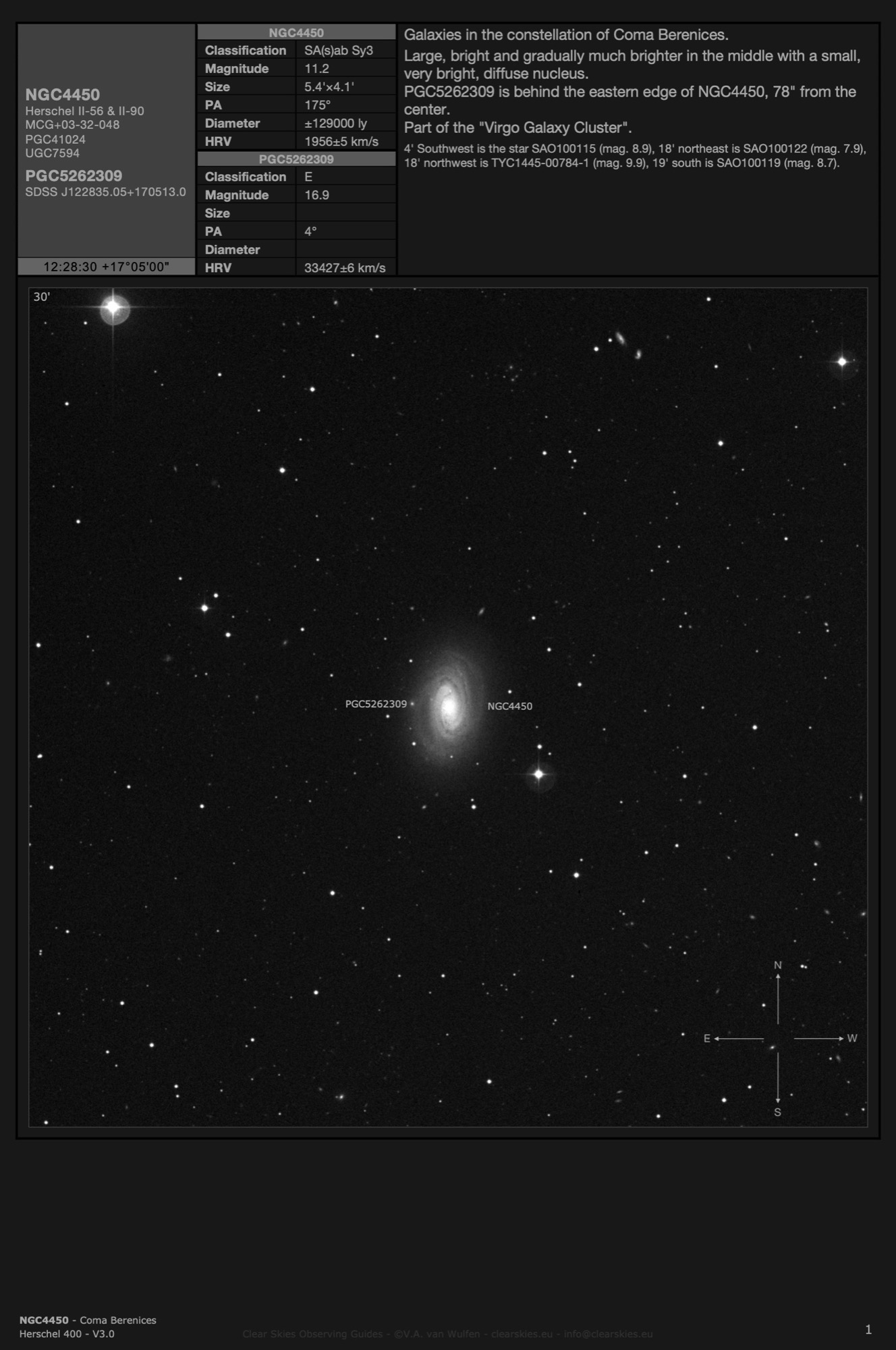
Task: Click the 30' field size label
Action: coord(42,297)
